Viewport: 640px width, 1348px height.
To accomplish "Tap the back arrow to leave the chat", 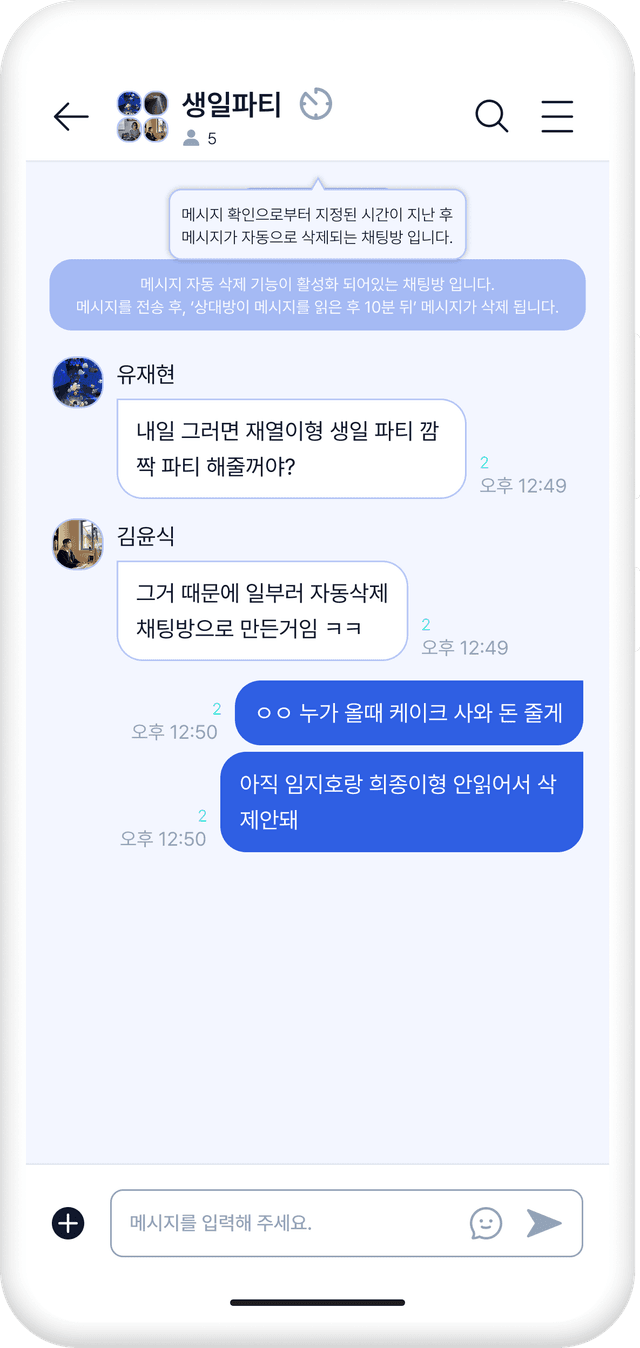I will [x=70, y=116].
